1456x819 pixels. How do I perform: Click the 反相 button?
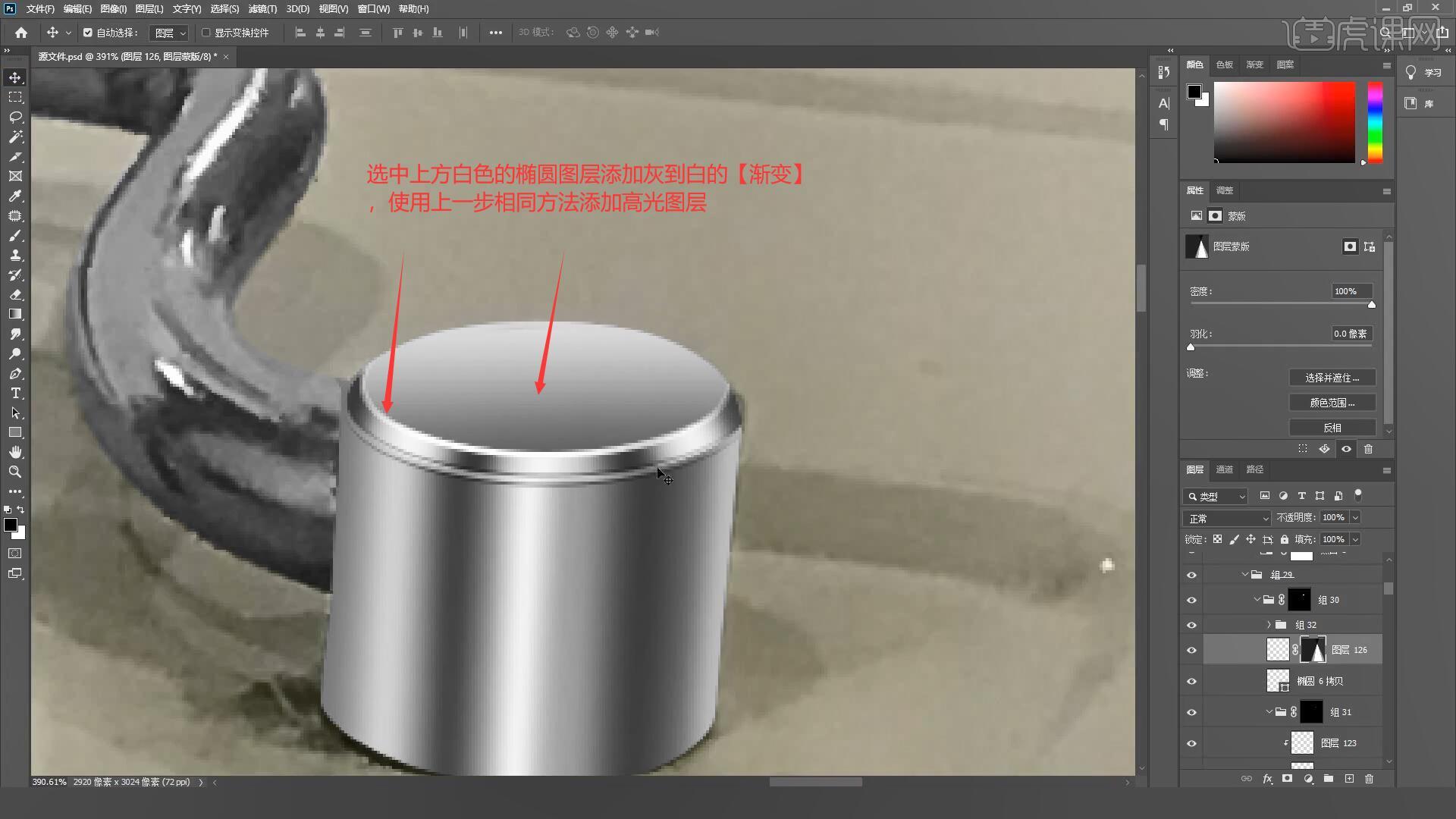click(x=1332, y=428)
